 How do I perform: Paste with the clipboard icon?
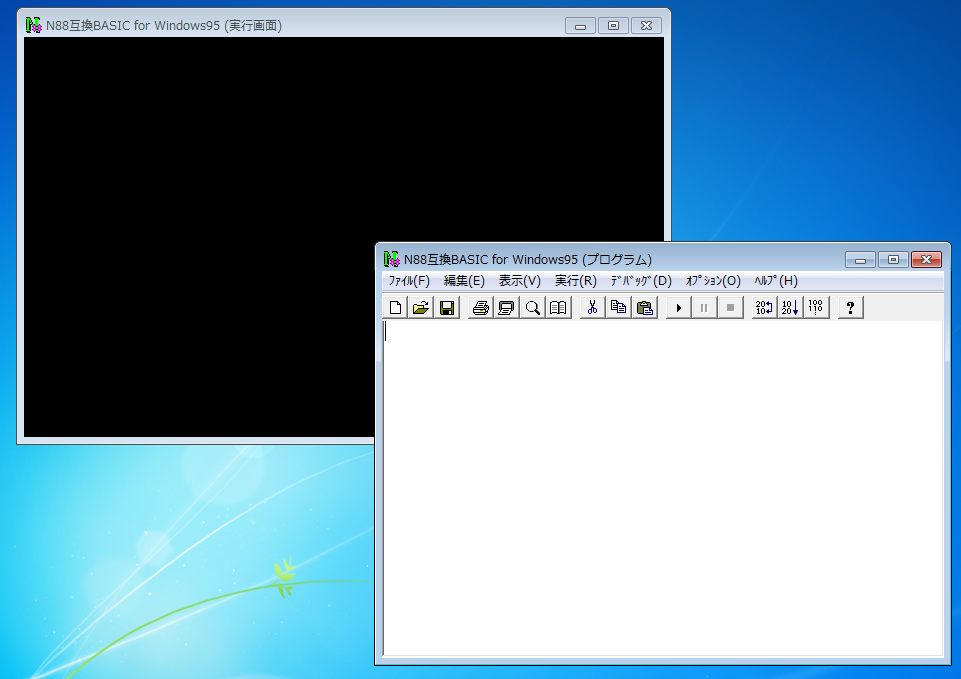[644, 308]
